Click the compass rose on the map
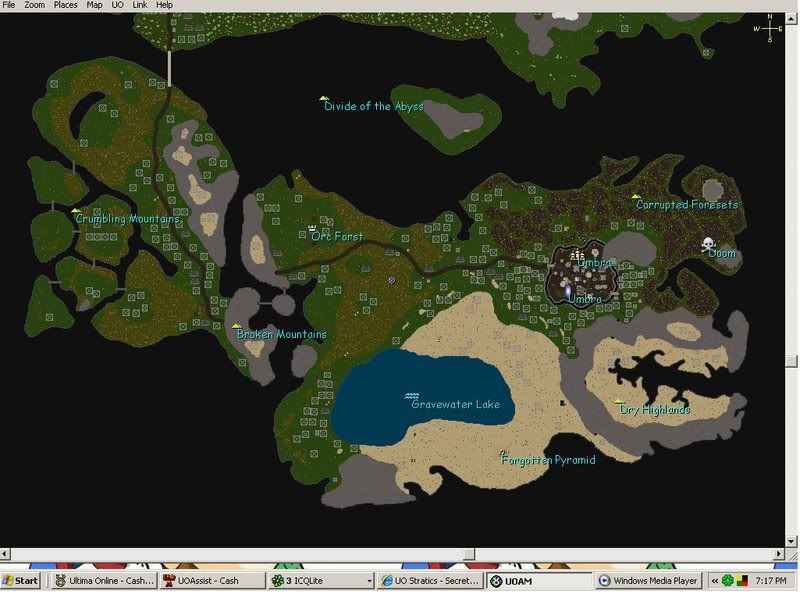Image resolution: width=800 pixels, height=601 pixels. click(x=768, y=28)
